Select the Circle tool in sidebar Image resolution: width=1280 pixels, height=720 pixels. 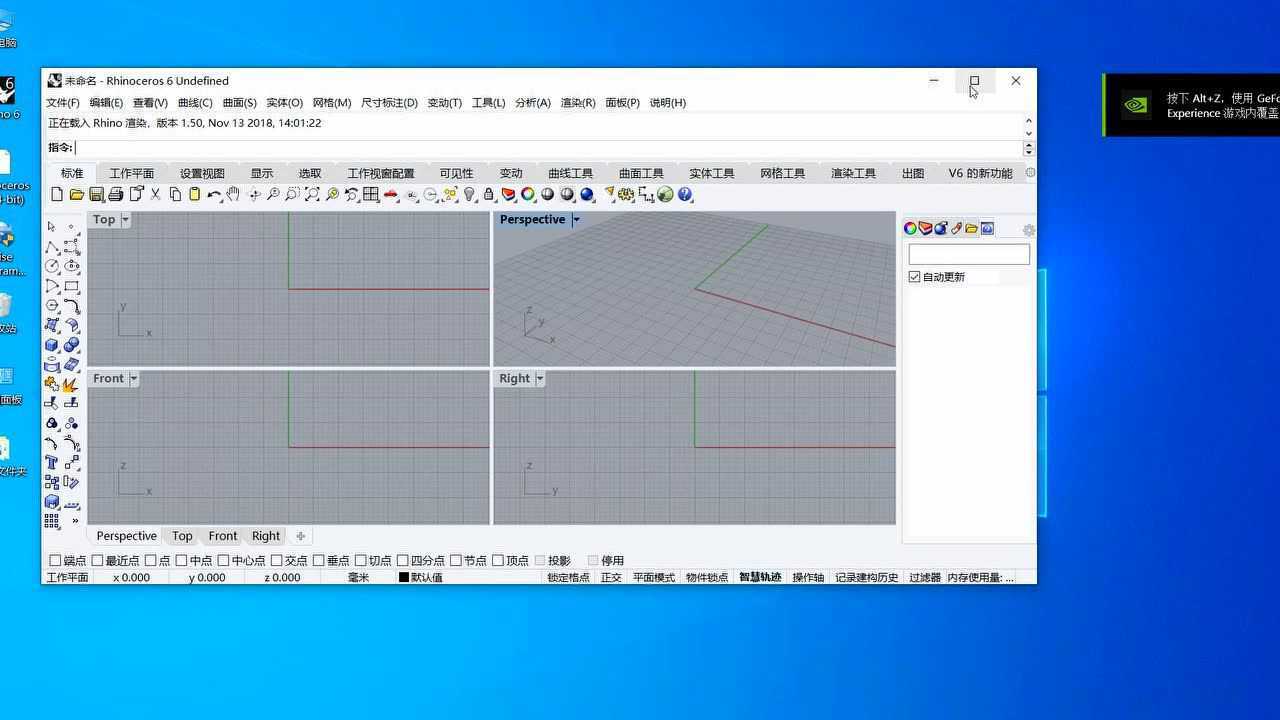click(x=52, y=266)
